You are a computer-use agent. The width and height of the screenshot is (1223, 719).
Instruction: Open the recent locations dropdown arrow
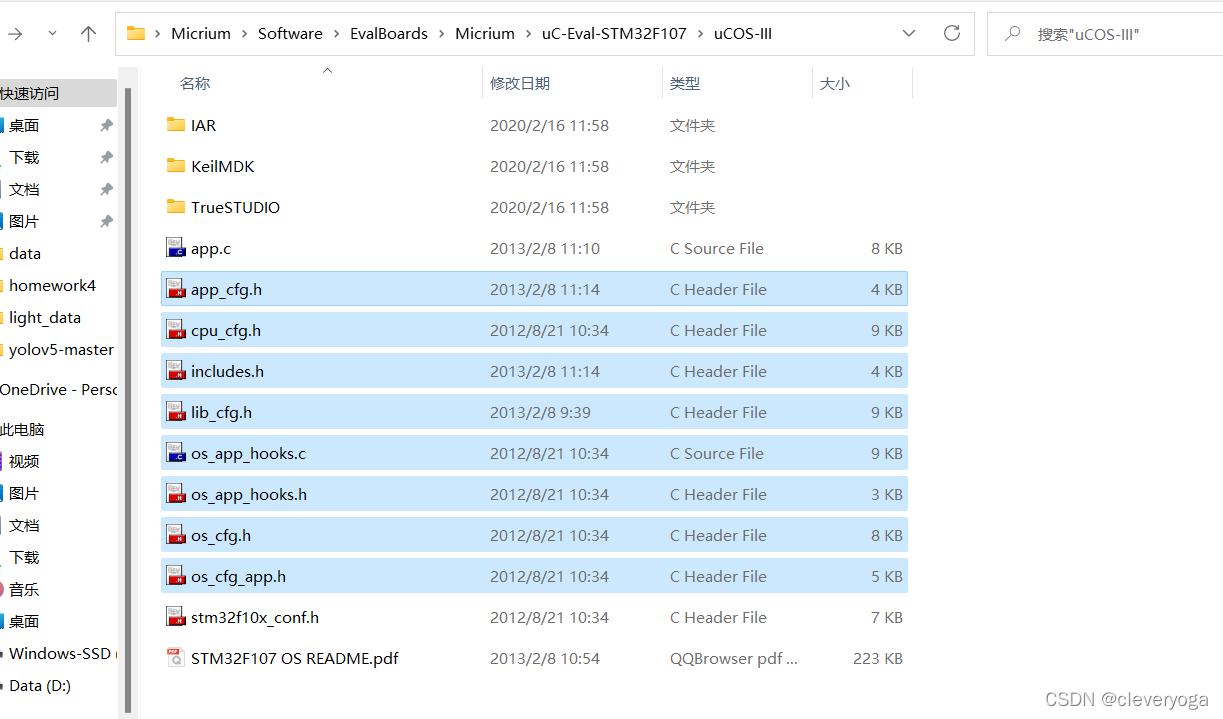click(52, 33)
